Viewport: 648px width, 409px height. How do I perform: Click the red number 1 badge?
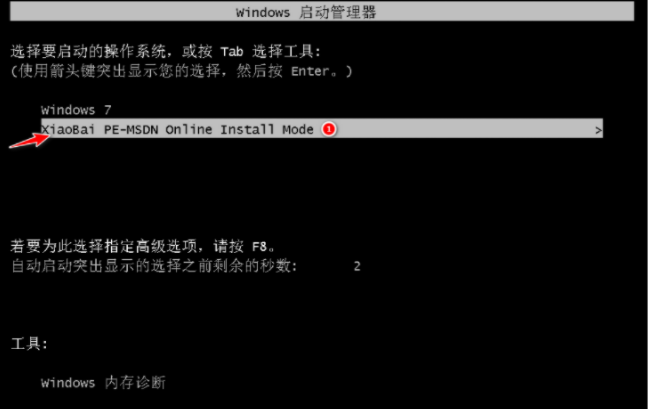tap(329, 129)
